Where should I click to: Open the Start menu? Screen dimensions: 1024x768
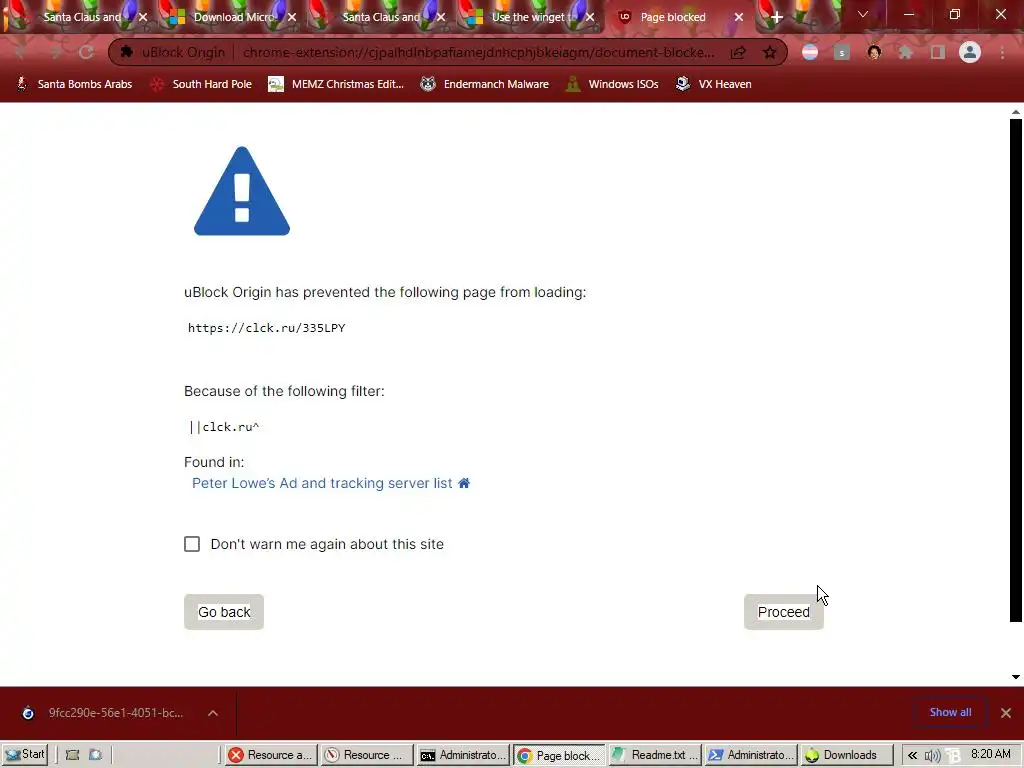(25, 754)
